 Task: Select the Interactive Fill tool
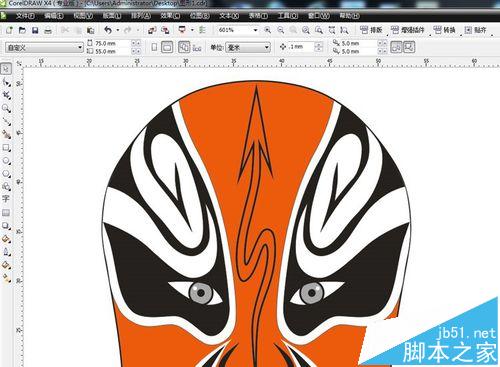pyautogui.click(x=6, y=278)
